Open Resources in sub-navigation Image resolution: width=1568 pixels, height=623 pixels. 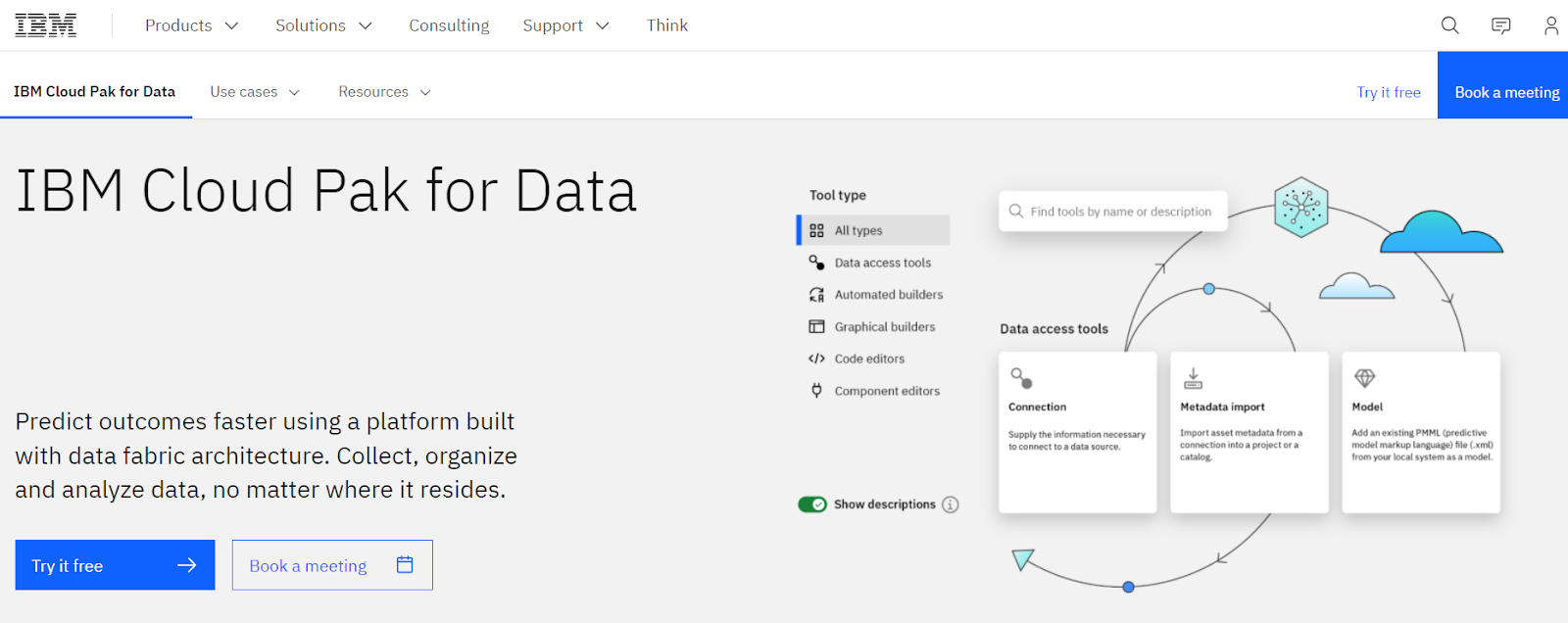coord(373,92)
